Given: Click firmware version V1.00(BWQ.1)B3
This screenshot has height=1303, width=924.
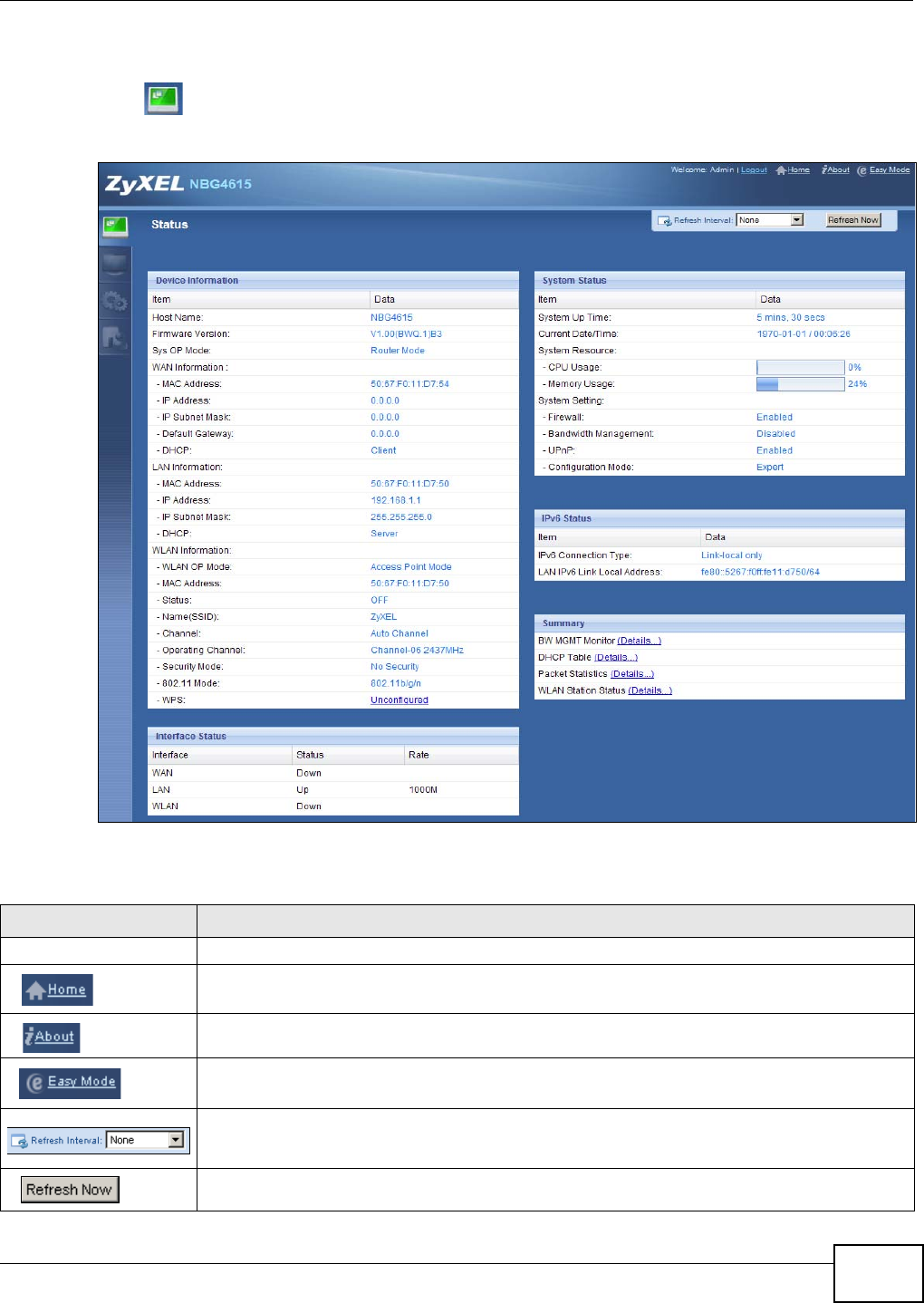Looking at the screenshot, I should [406, 334].
